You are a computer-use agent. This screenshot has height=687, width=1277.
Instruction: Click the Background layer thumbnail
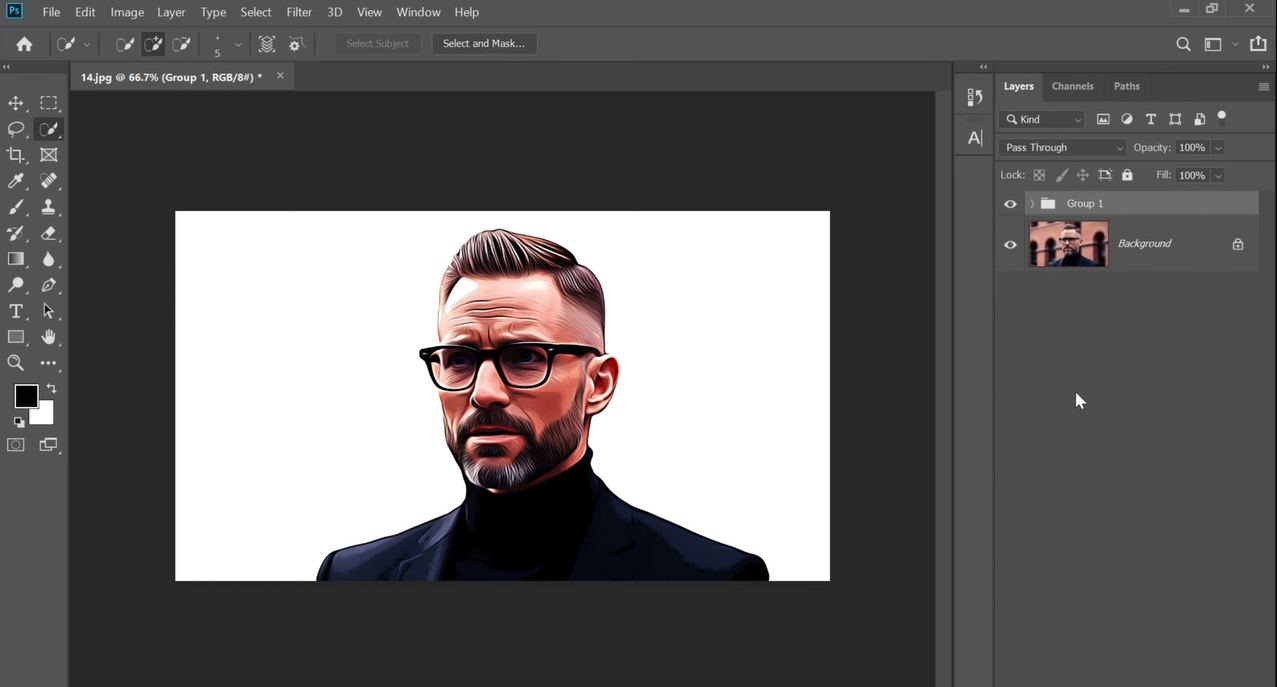point(1068,243)
